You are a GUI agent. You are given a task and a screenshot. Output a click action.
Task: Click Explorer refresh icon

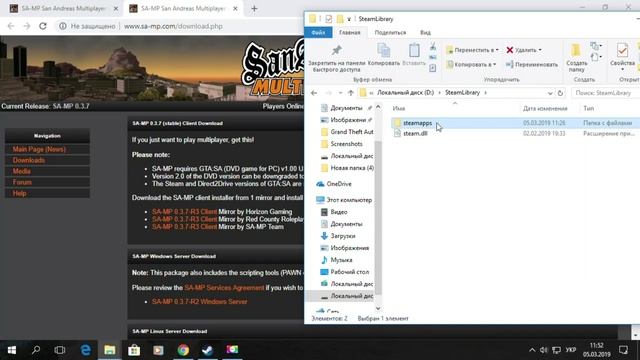(560, 93)
